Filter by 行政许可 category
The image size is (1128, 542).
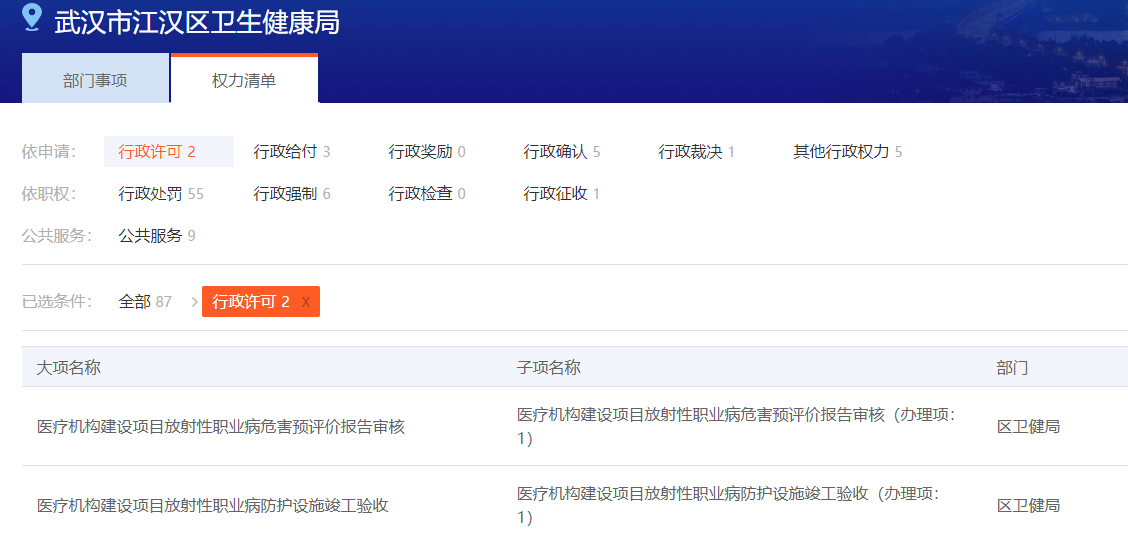click(x=157, y=152)
